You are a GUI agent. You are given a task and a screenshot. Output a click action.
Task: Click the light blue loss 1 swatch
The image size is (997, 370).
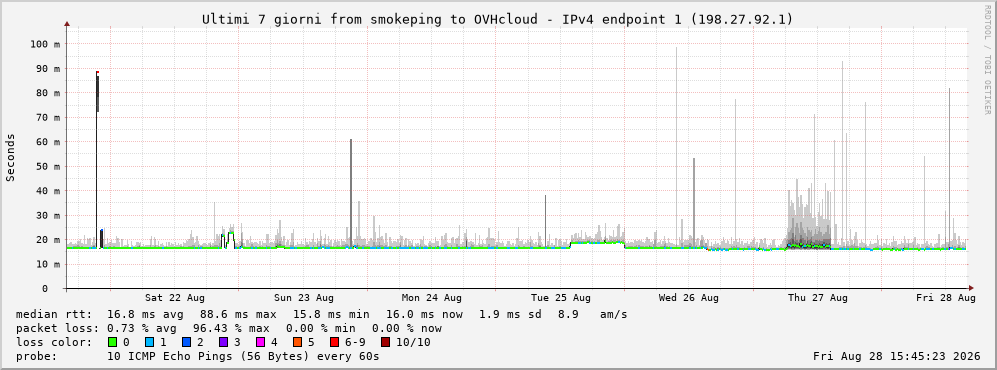point(150,342)
